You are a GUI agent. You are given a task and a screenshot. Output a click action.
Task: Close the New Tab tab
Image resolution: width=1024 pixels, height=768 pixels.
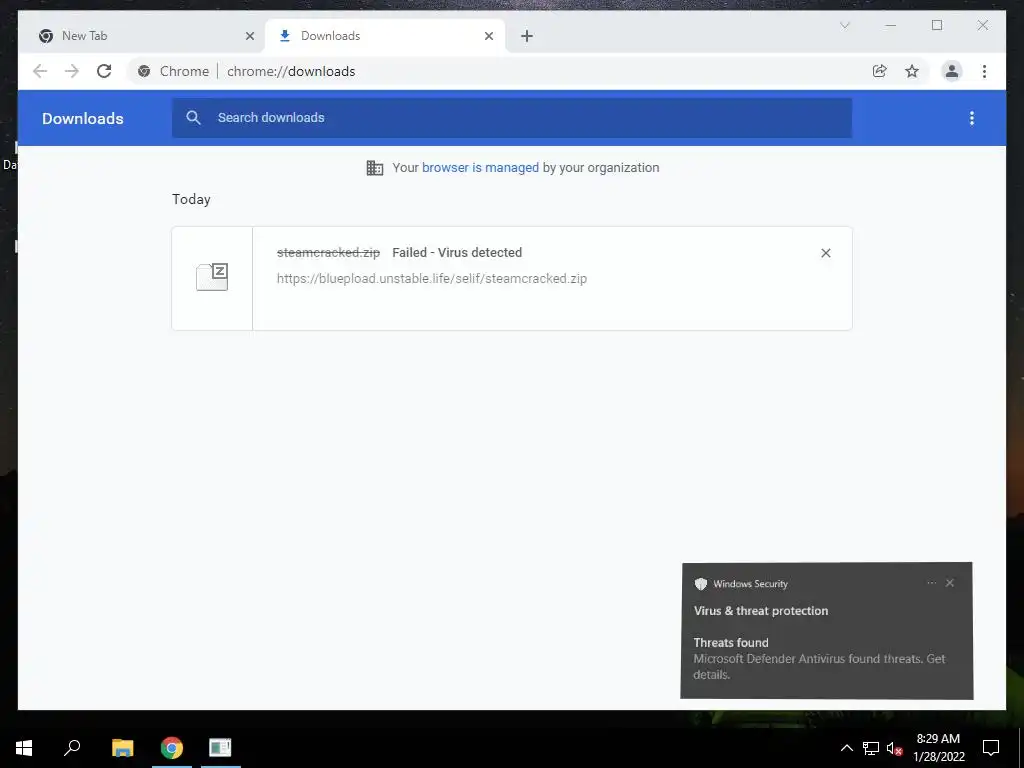click(249, 36)
